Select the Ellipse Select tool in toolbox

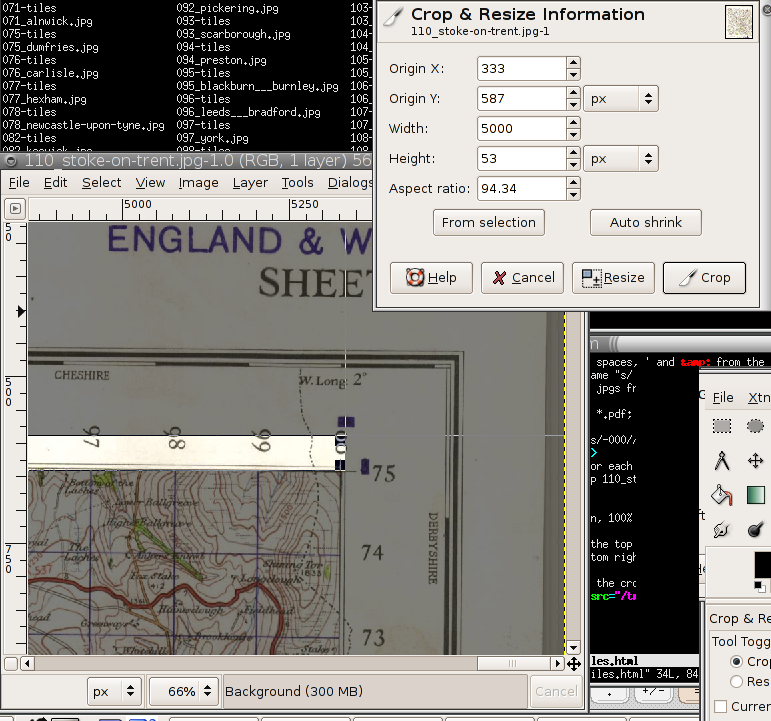[755, 426]
